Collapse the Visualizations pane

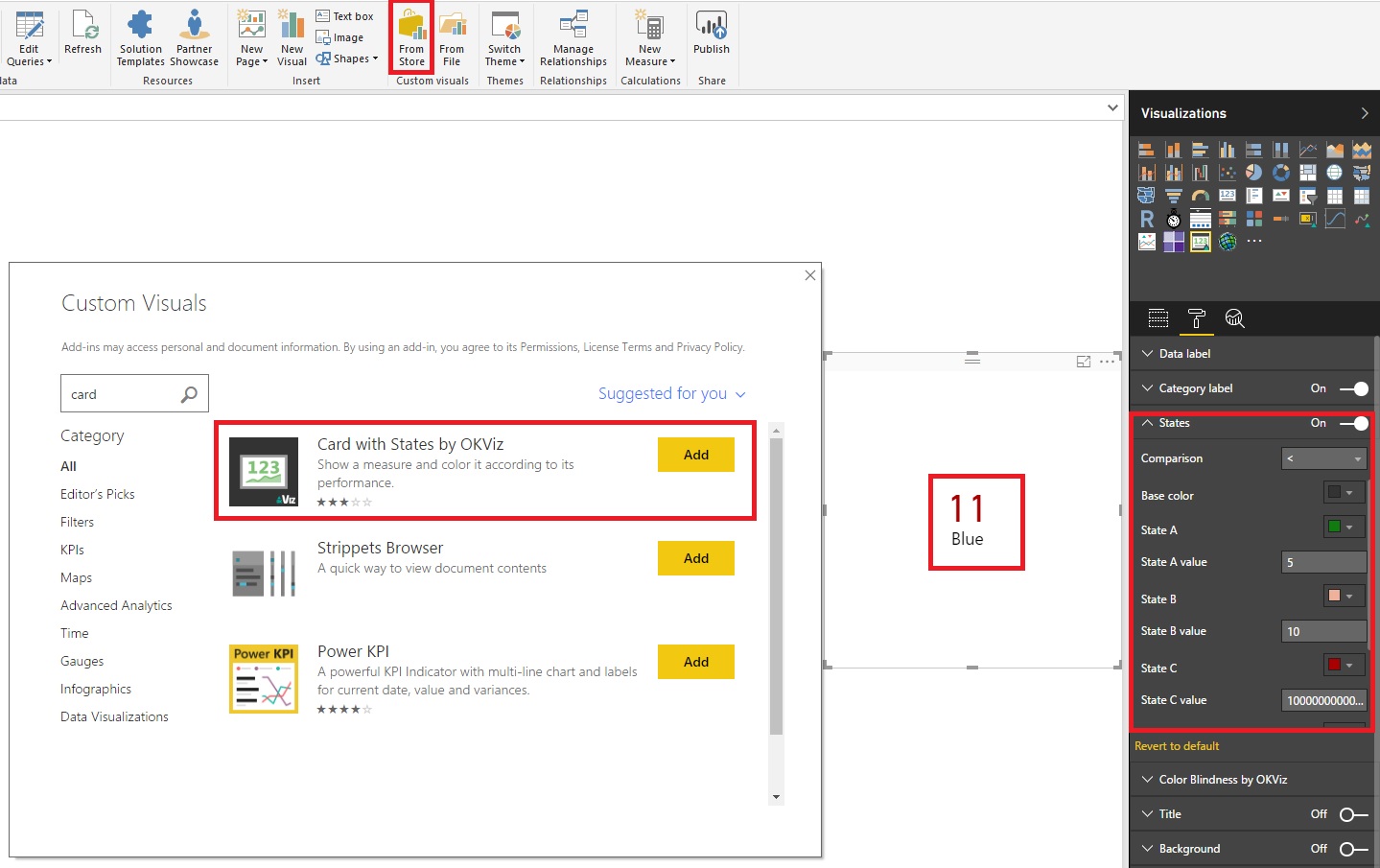coord(1364,113)
